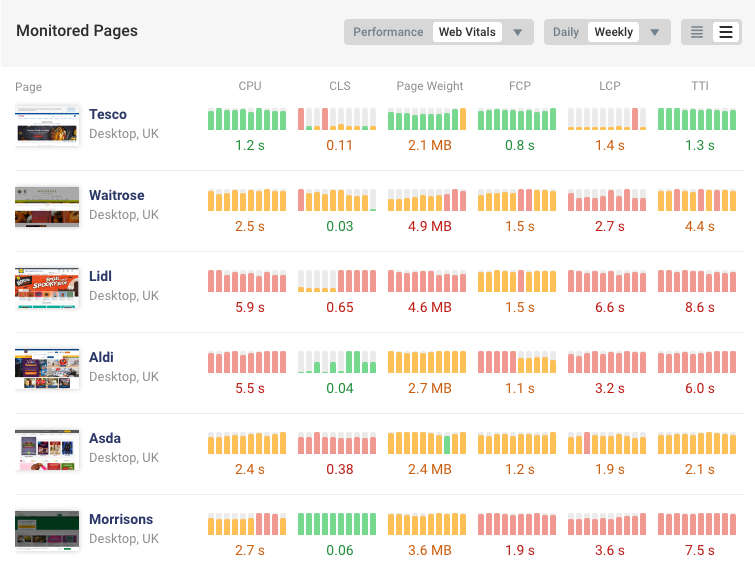Open the Aldi page link

click(101, 357)
